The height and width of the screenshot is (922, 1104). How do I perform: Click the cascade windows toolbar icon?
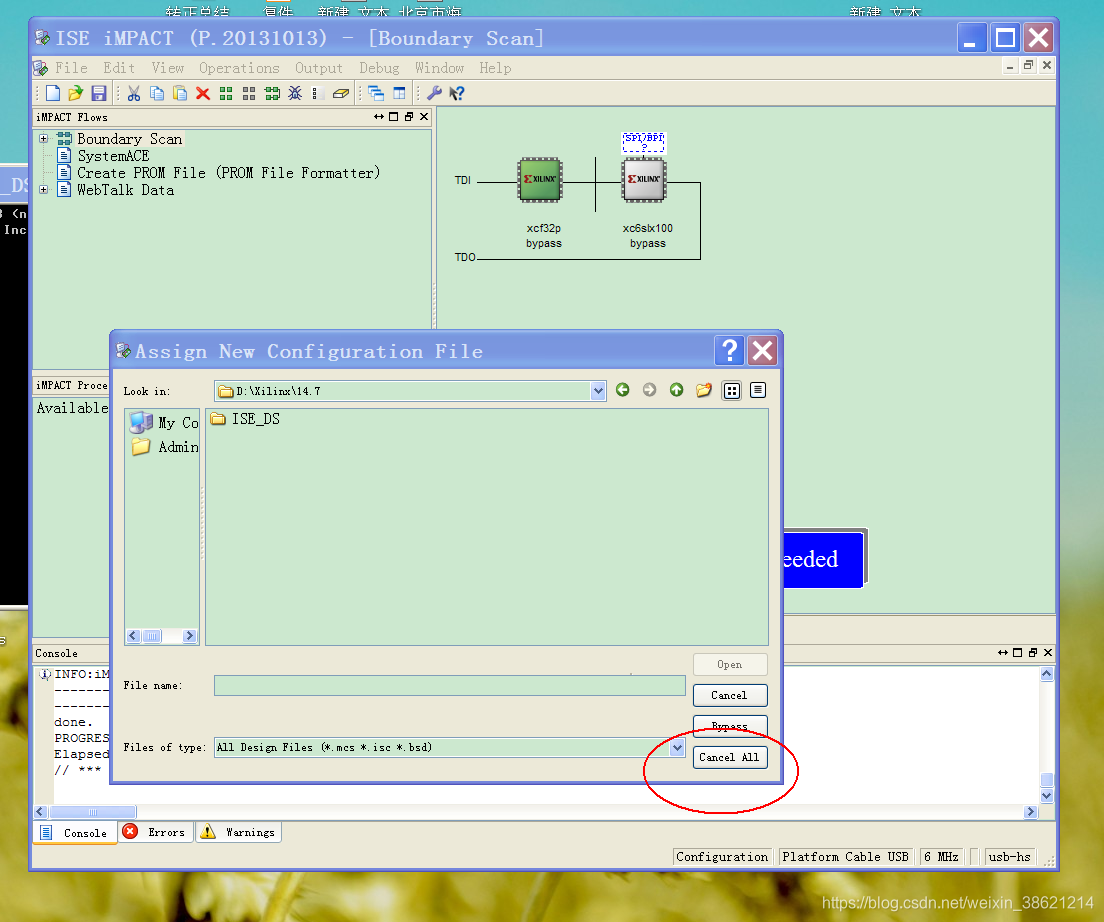coord(376,93)
